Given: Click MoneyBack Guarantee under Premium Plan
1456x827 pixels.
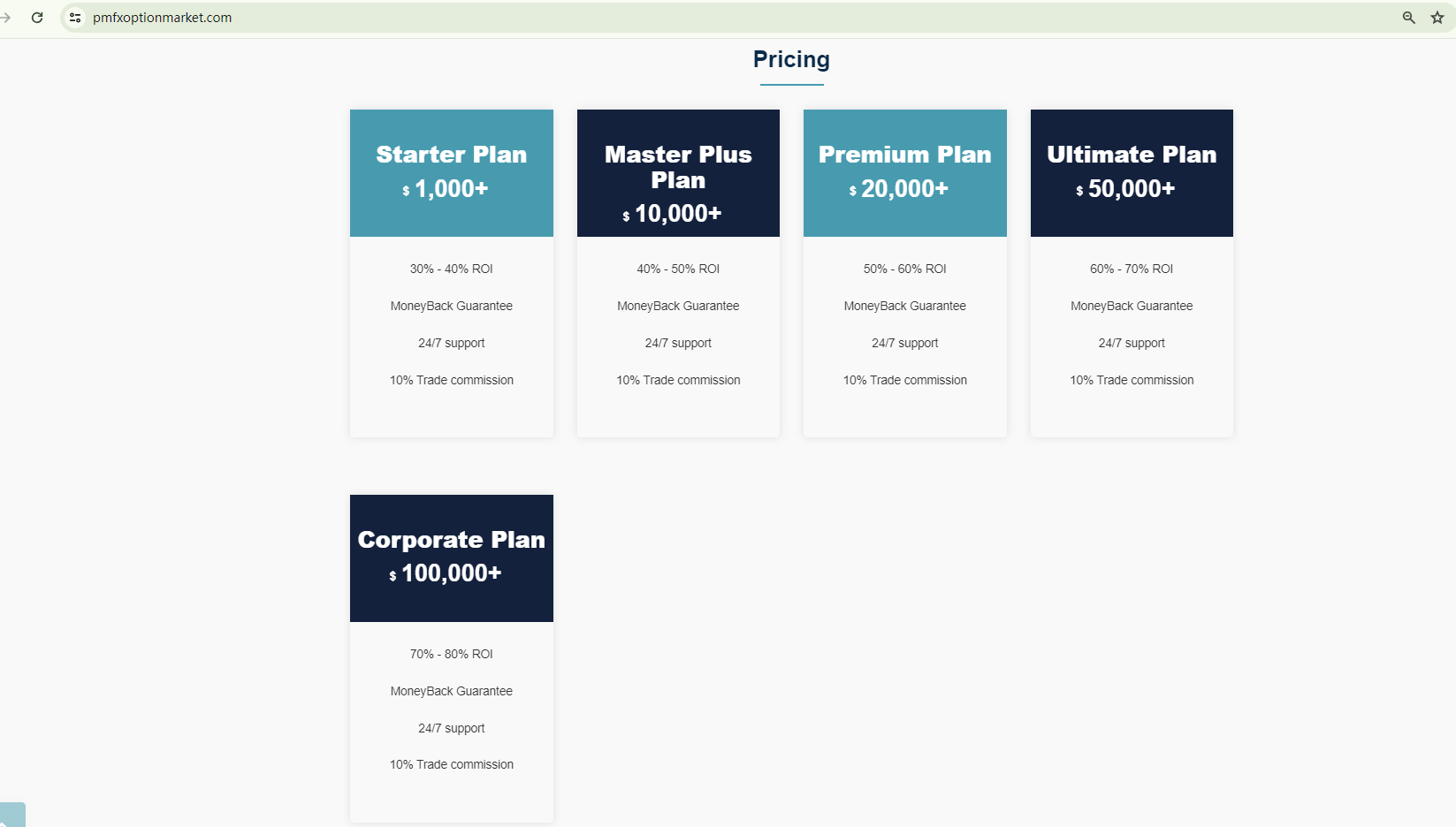Looking at the screenshot, I should pyautogui.click(x=904, y=306).
